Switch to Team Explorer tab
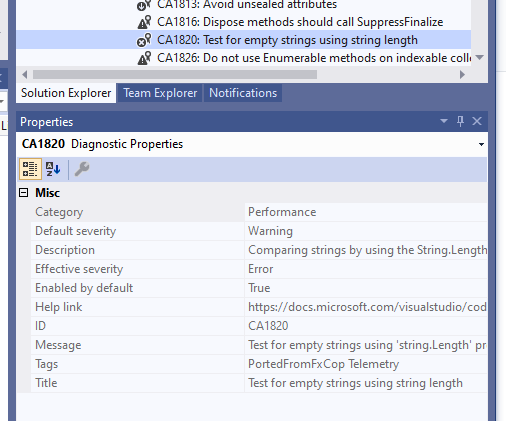This screenshot has width=506, height=421. tap(160, 93)
